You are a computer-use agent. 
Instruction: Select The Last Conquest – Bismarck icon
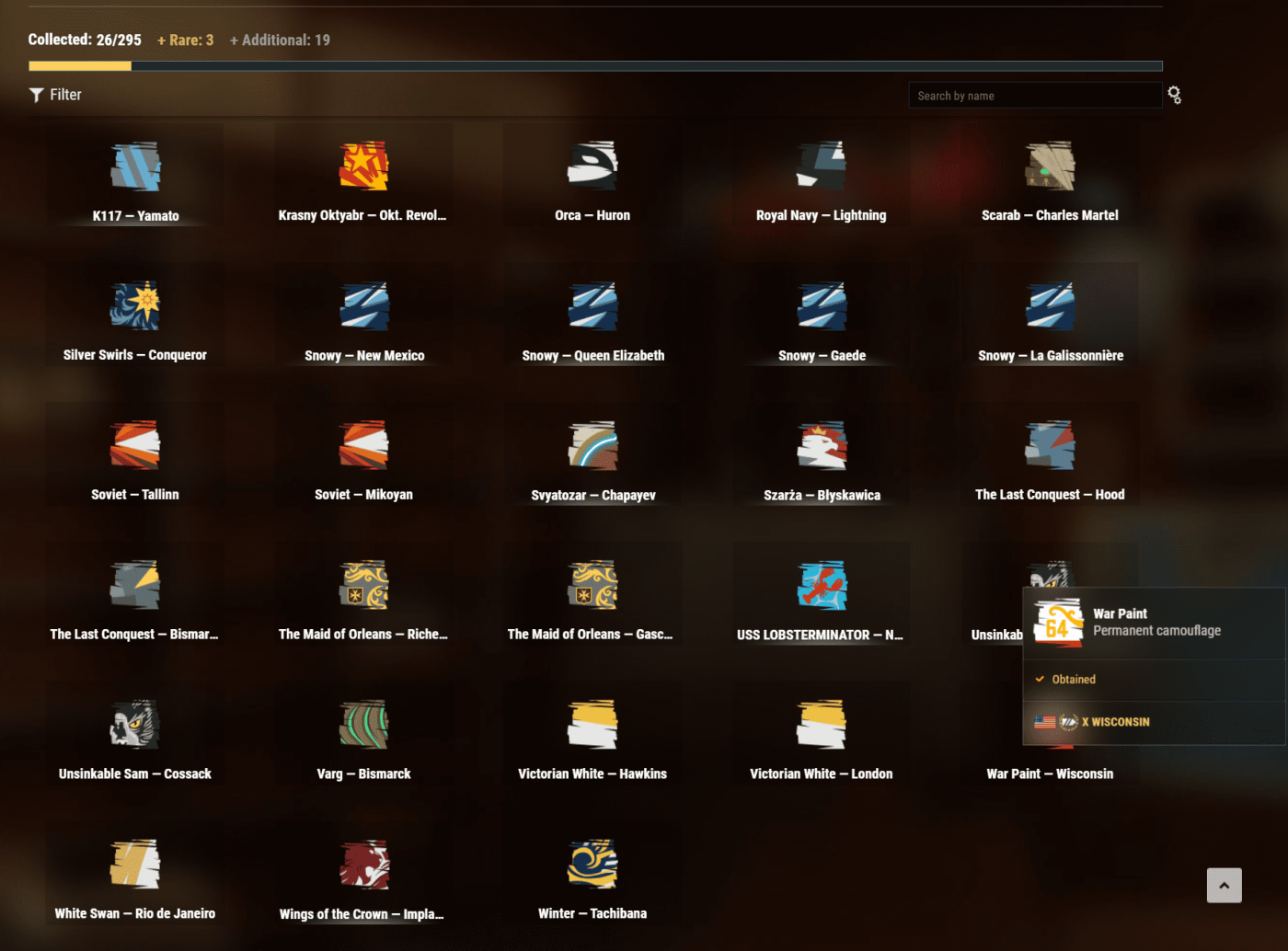135,586
